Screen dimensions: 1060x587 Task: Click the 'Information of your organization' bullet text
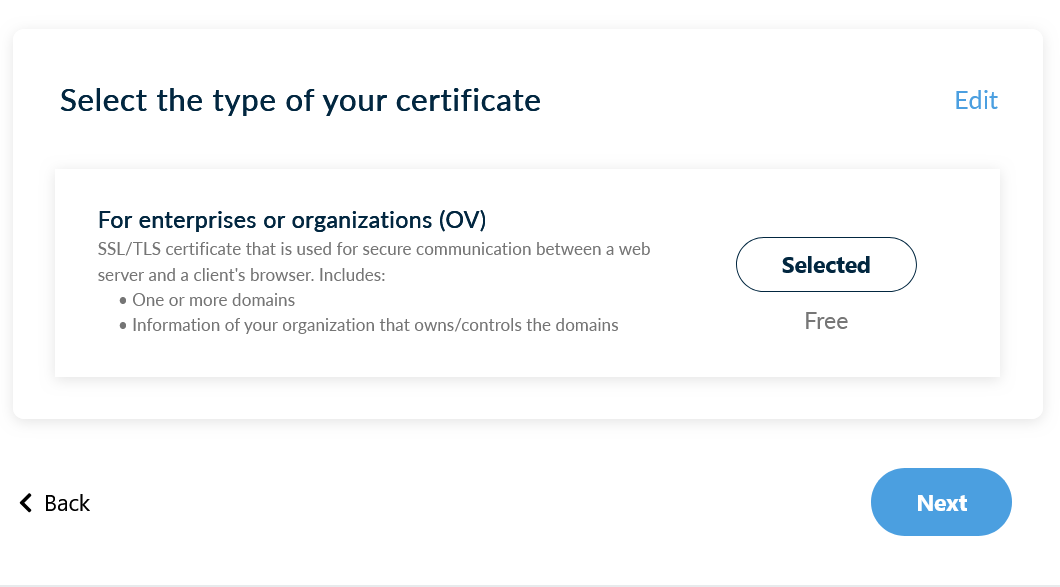[375, 325]
